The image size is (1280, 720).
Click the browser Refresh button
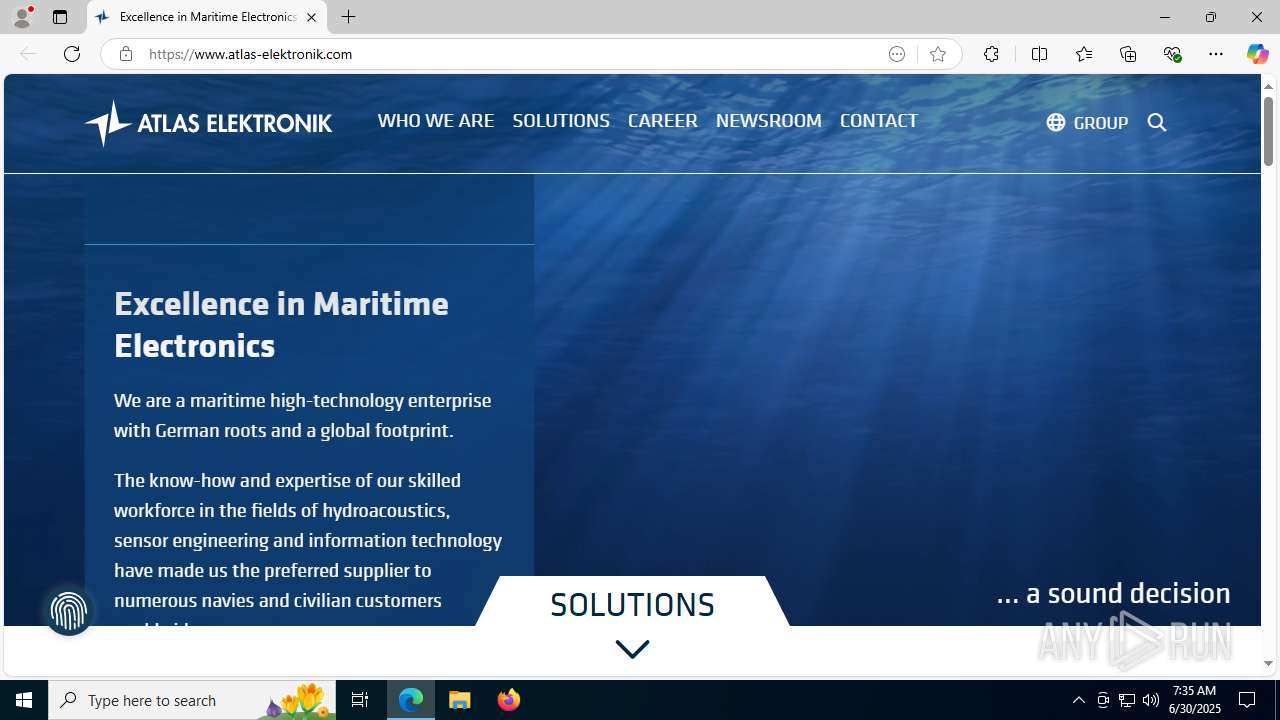pyautogui.click(x=72, y=54)
